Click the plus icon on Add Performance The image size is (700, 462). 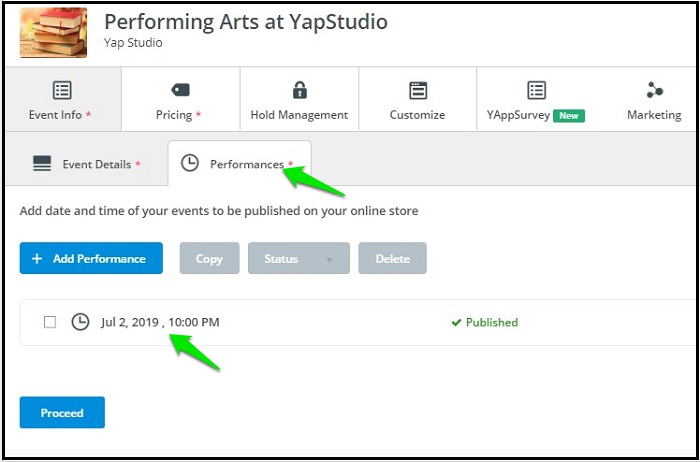tap(37, 258)
